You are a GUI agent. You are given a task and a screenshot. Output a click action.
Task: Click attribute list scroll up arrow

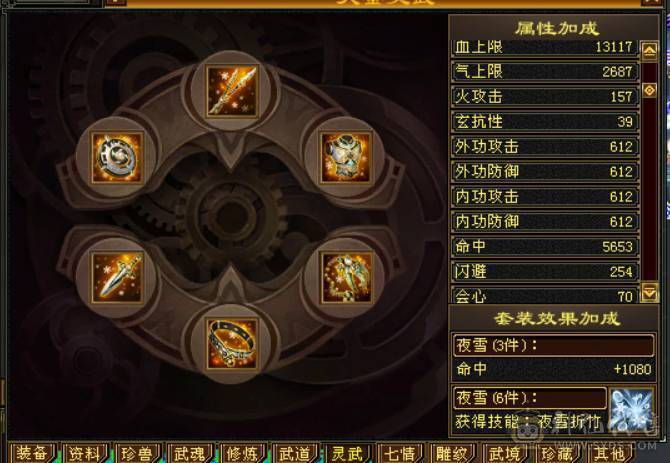click(649, 52)
